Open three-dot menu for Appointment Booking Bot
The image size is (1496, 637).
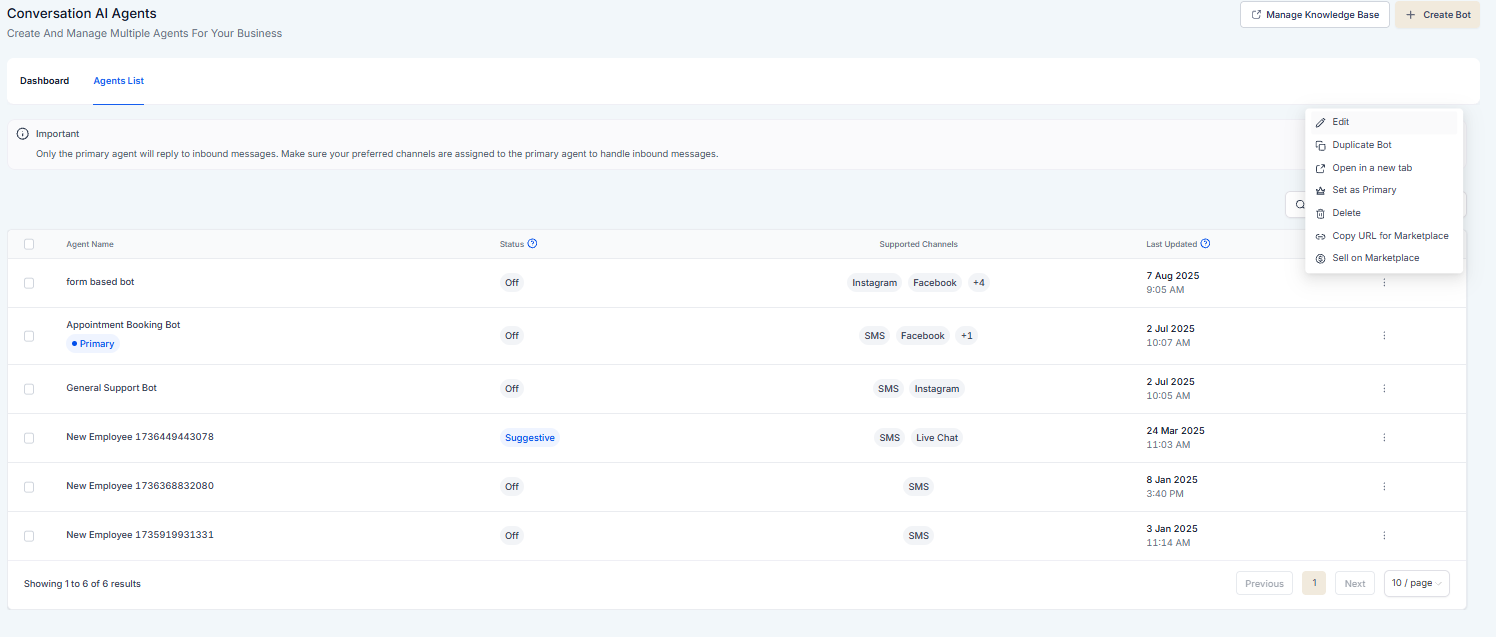1384,335
